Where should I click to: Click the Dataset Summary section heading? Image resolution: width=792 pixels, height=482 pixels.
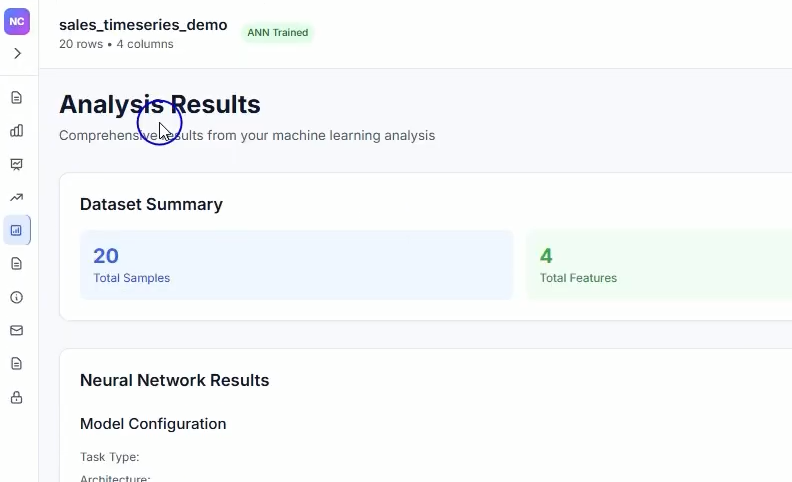pos(151,204)
